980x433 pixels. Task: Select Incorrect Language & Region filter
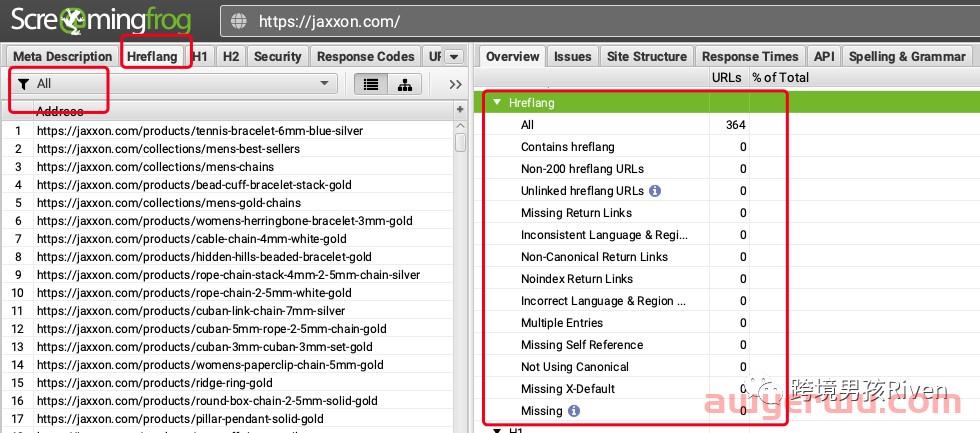coord(603,301)
